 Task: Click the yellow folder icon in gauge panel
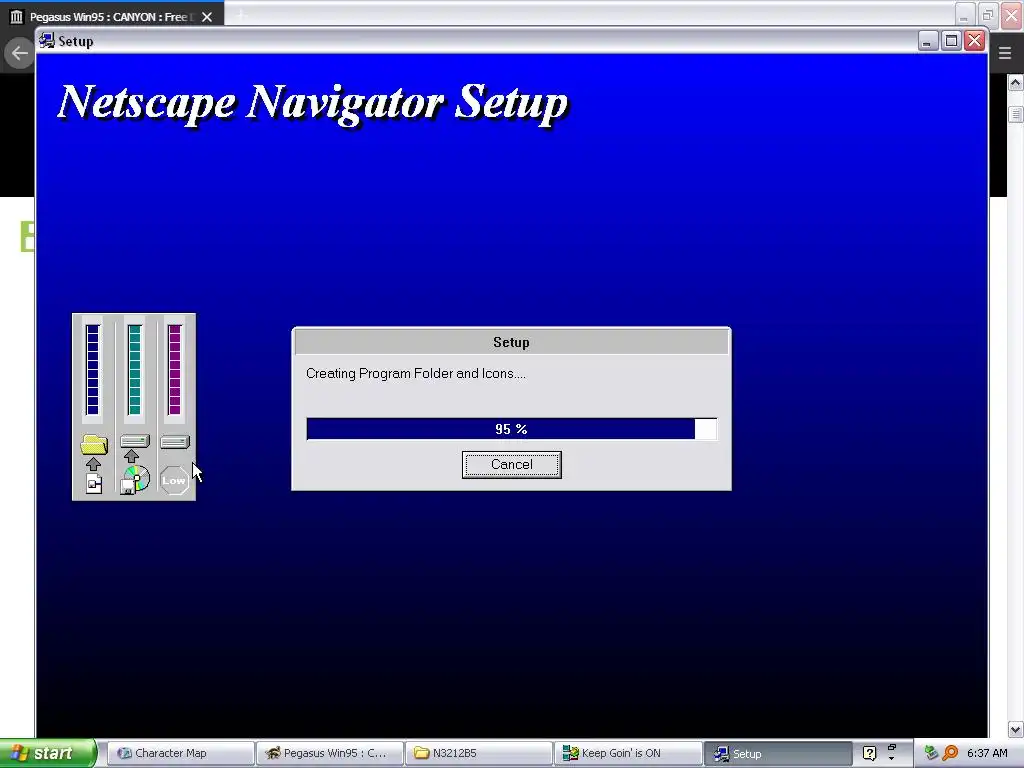94,444
